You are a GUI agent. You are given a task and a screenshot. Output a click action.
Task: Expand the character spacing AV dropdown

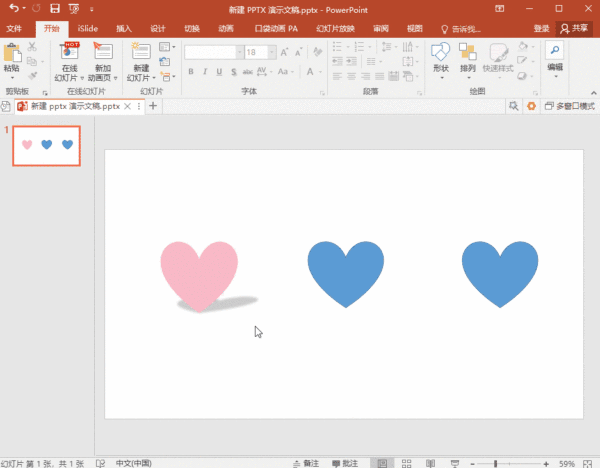pos(271,72)
